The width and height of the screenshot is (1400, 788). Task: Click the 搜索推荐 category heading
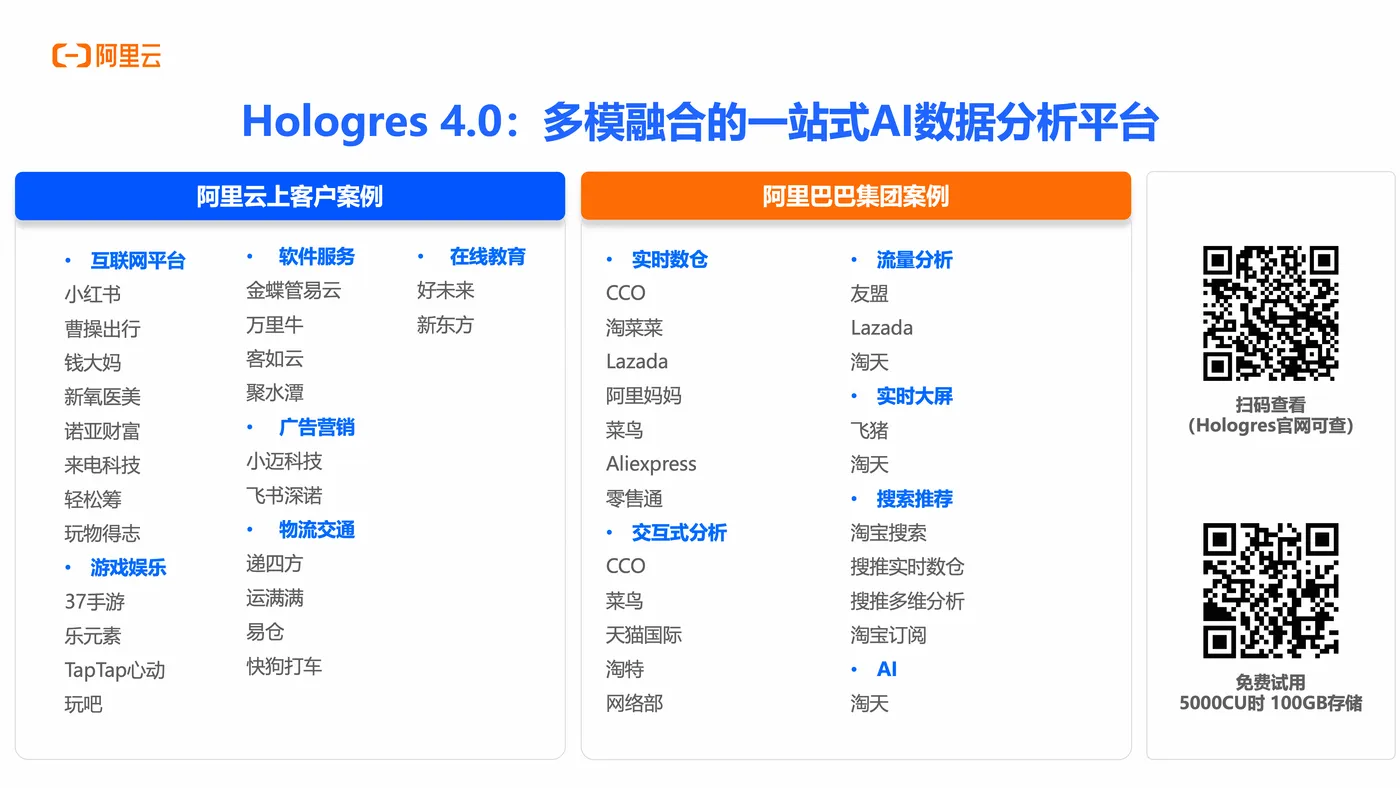(915, 499)
